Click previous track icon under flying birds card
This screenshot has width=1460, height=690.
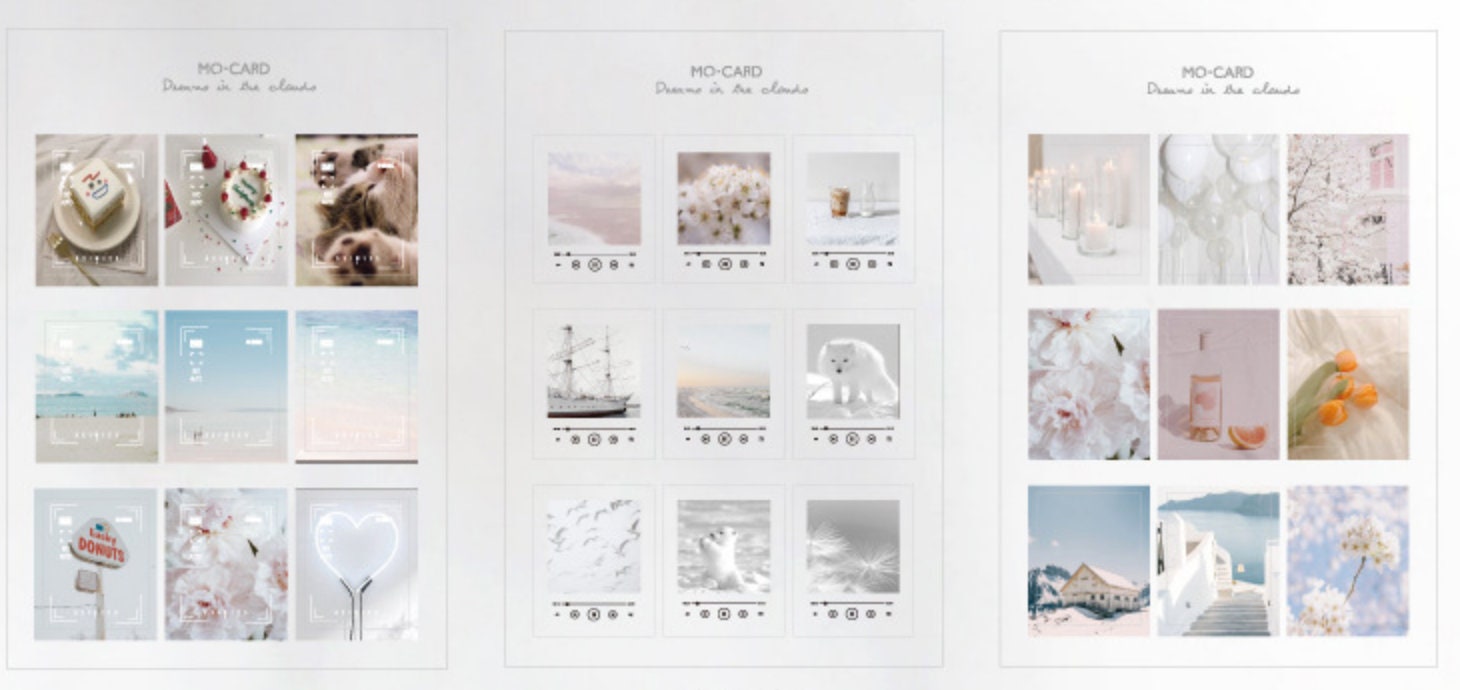click(x=575, y=614)
